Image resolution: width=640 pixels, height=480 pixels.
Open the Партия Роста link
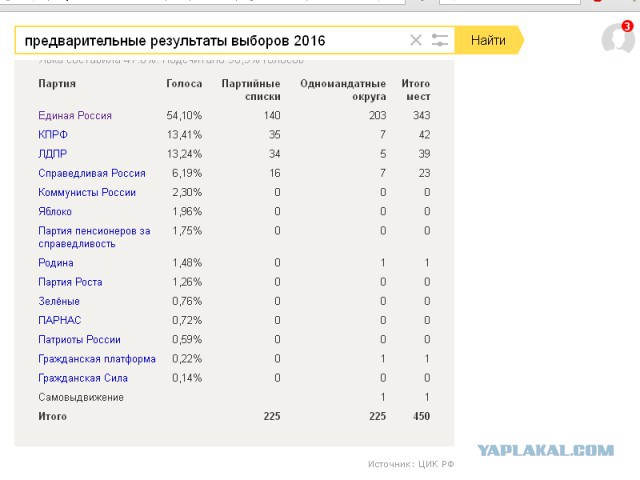[x=70, y=282]
